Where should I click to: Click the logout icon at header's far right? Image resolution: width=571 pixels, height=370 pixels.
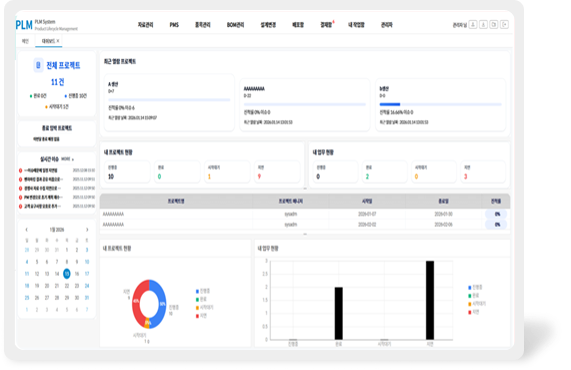click(504, 24)
